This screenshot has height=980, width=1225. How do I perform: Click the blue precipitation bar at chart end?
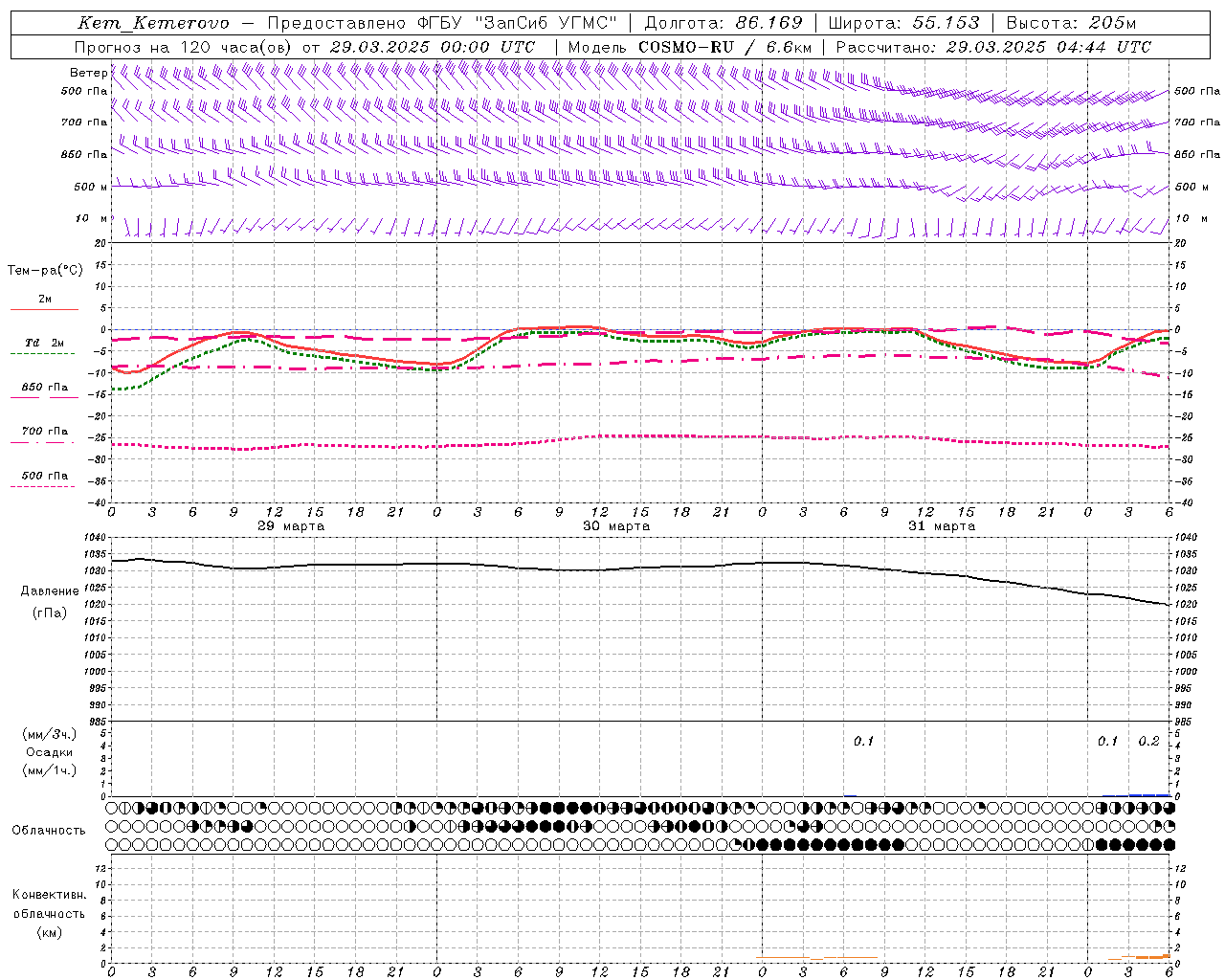click(x=1149, y=794)
